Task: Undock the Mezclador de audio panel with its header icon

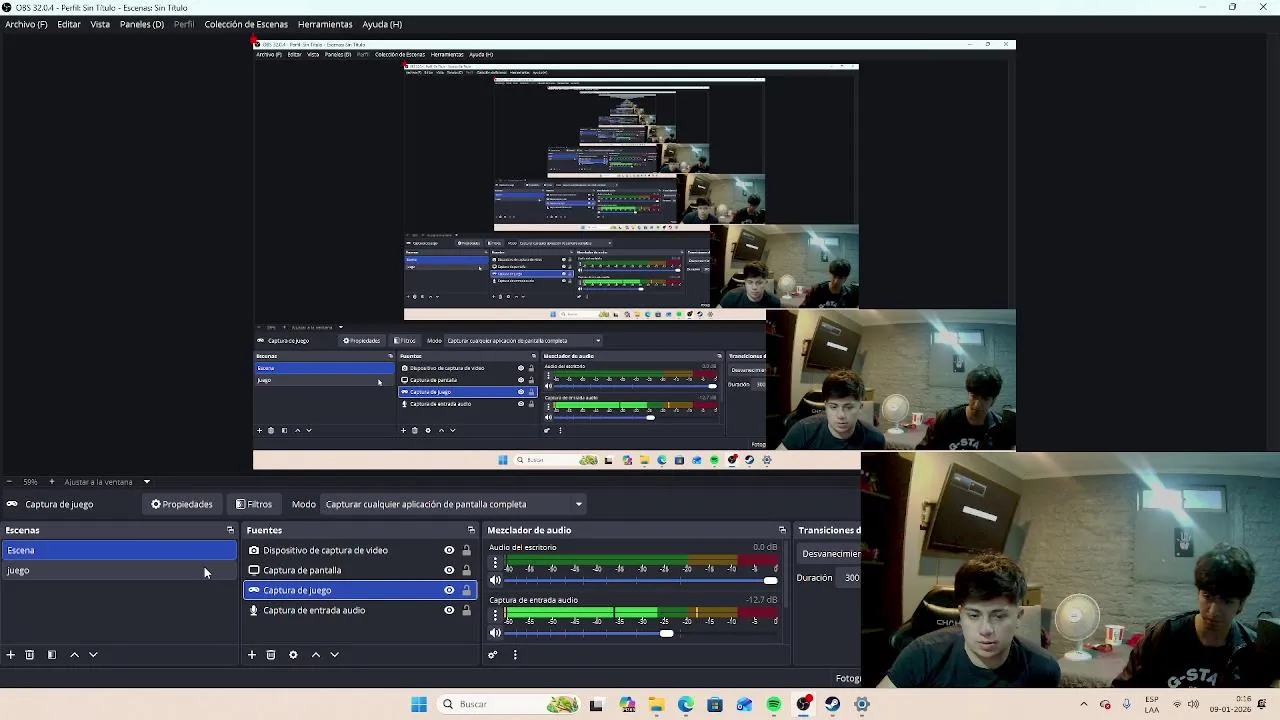Action: click(x=782, y=530)
